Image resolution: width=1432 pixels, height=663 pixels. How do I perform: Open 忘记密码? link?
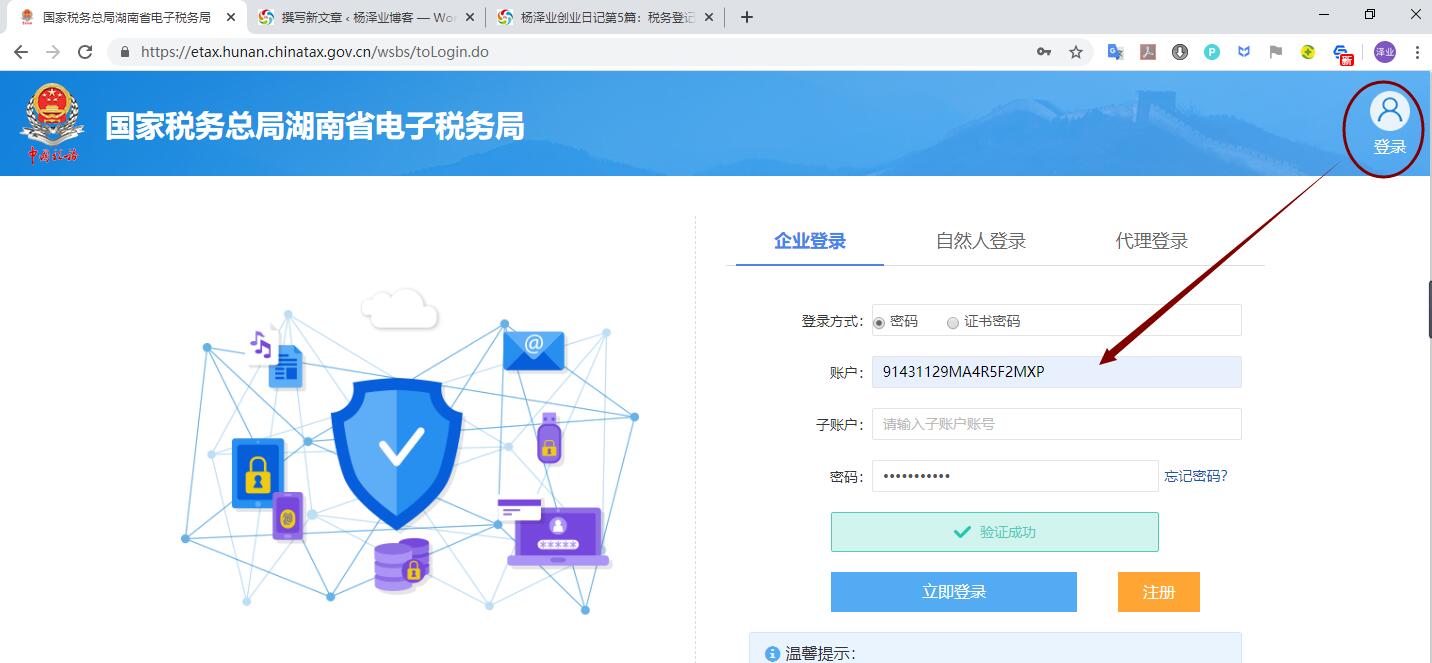click(x=1196, y=476)
